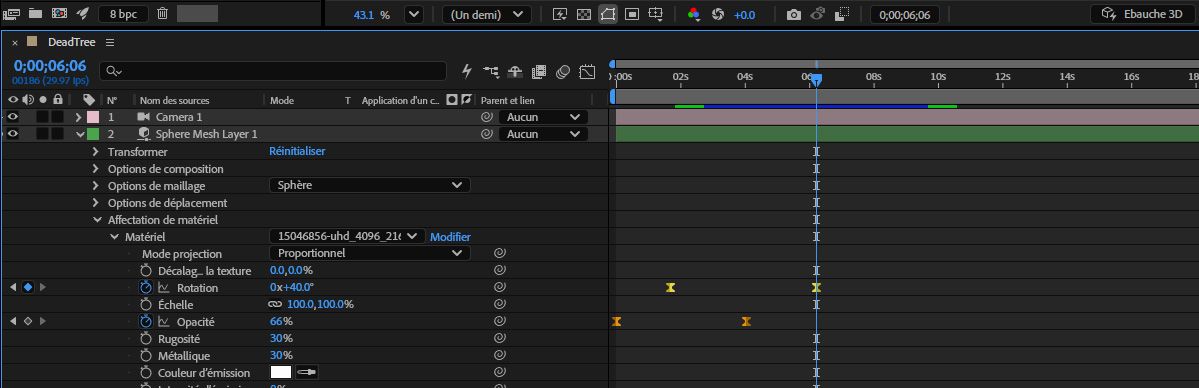Open grid and guide options icon
The width and height of the screenshot is (1199, 388).
point(655,15)
